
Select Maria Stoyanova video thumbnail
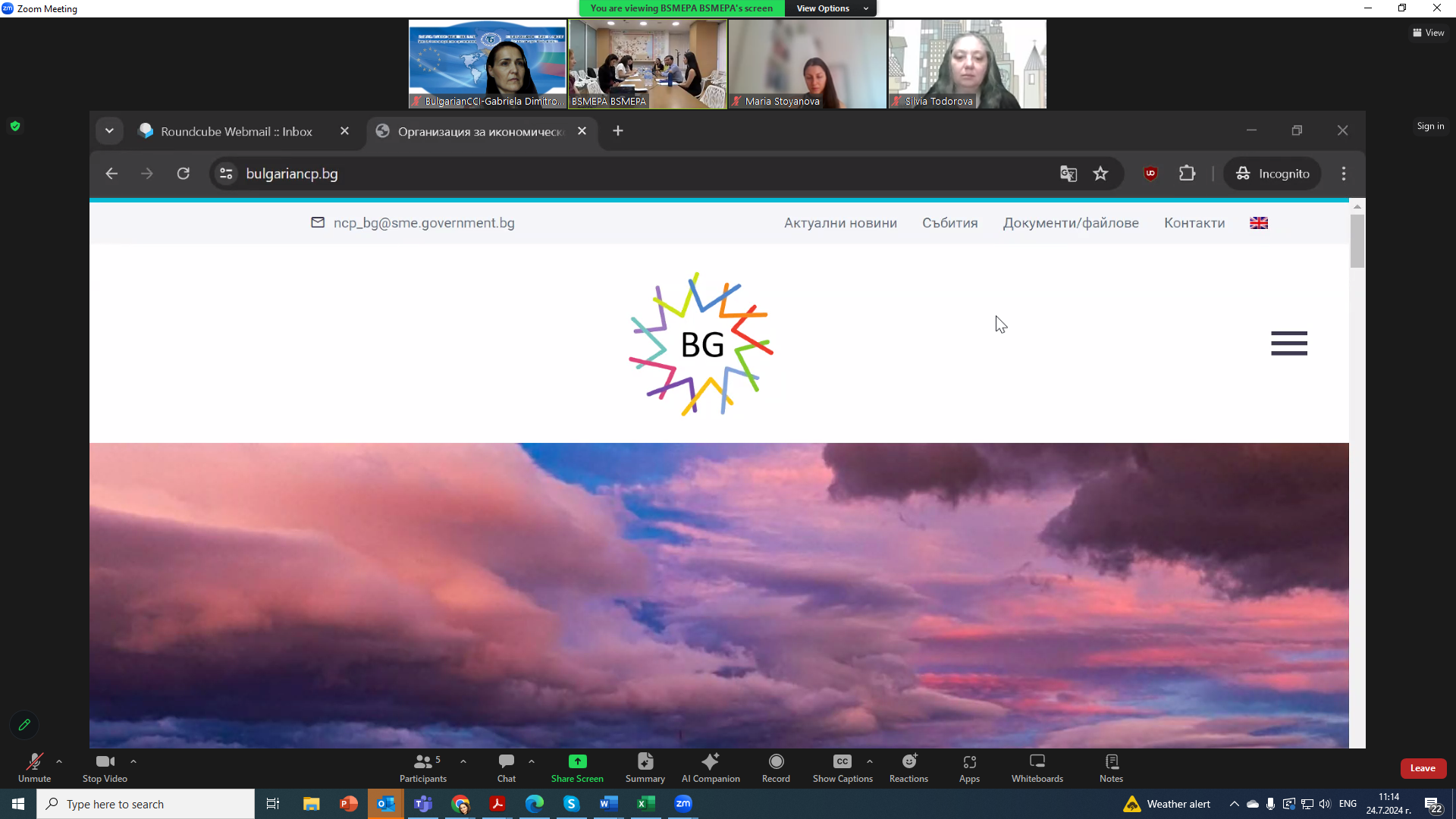click(808, 64)
